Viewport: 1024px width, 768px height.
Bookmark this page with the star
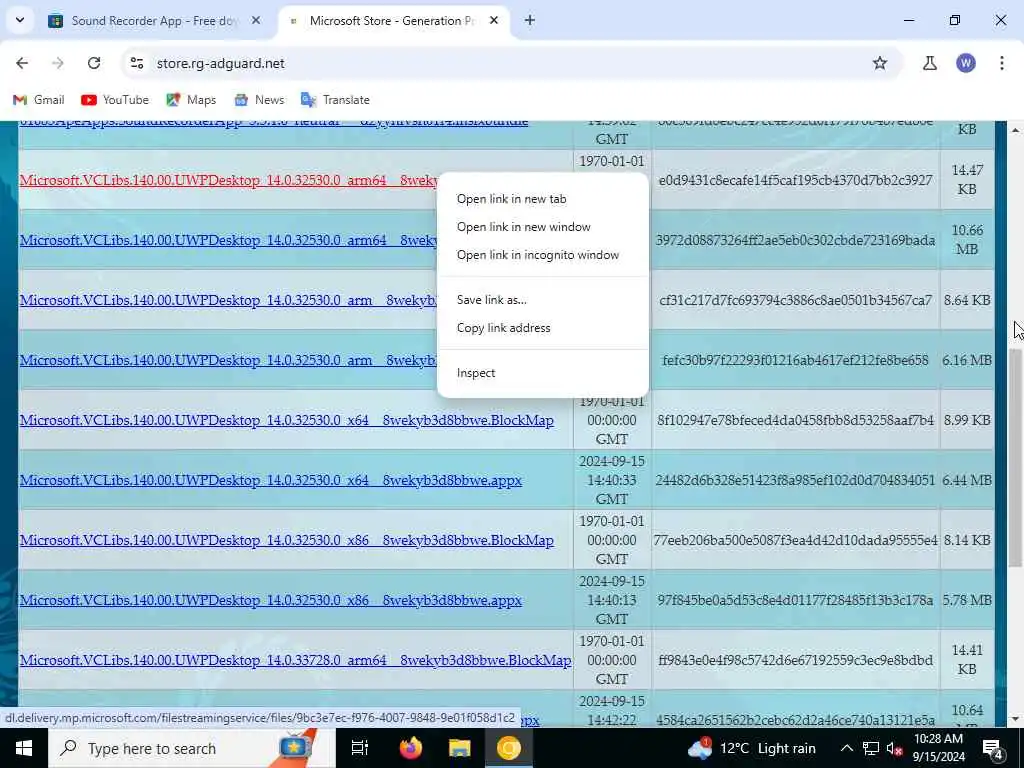tap(880, 63)
